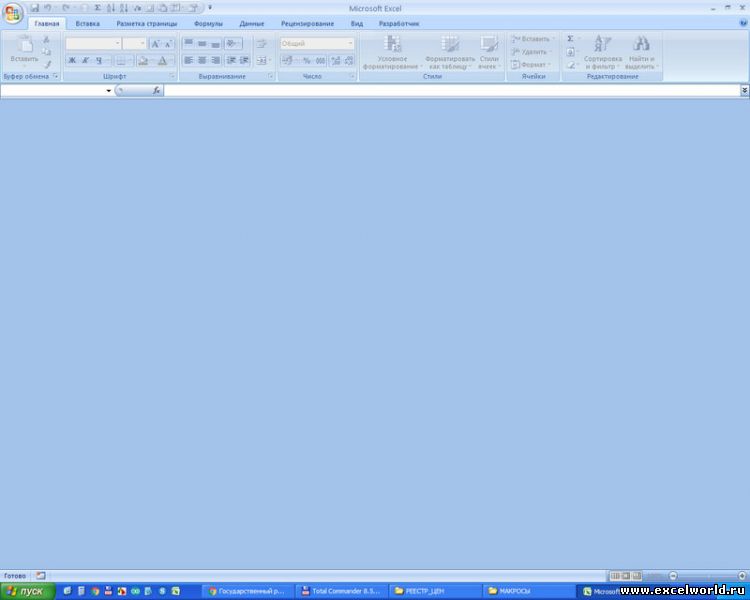Open the Найти и выделить menu
This screenshot has height=600, width=750.
(641, 52)
